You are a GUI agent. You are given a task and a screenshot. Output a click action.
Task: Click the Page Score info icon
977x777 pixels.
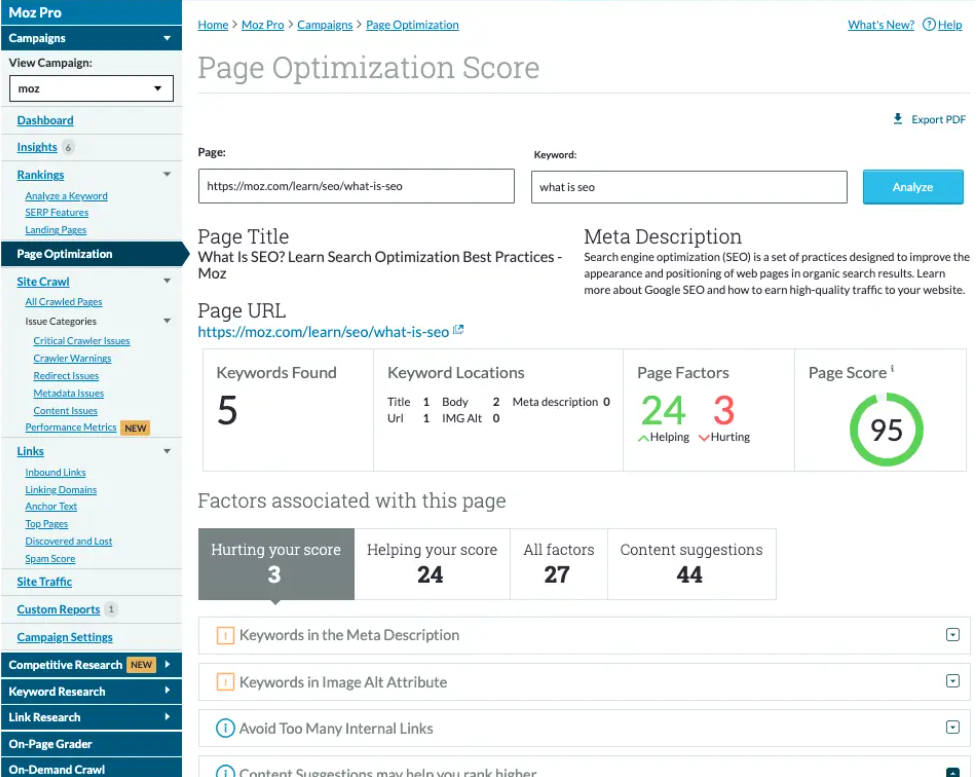click(892, 368)
